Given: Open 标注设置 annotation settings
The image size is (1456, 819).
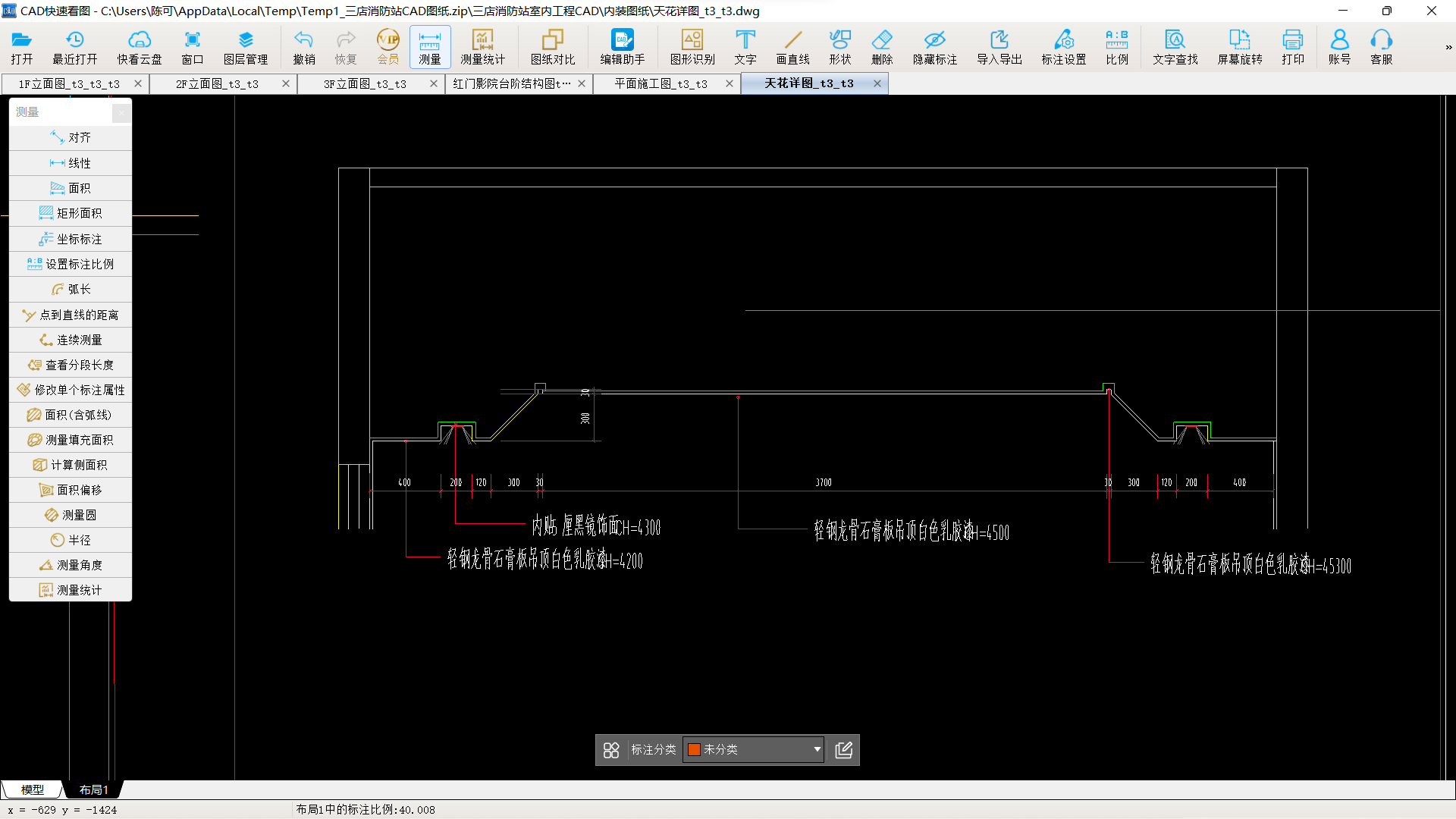Looking at the screenshot, I should 1064,47.
